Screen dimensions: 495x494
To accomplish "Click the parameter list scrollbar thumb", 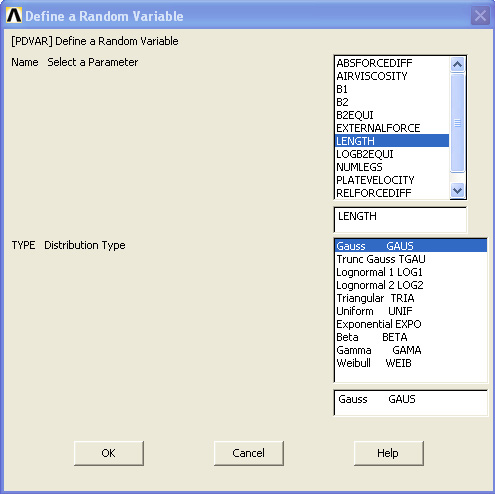I will (457, 123).
